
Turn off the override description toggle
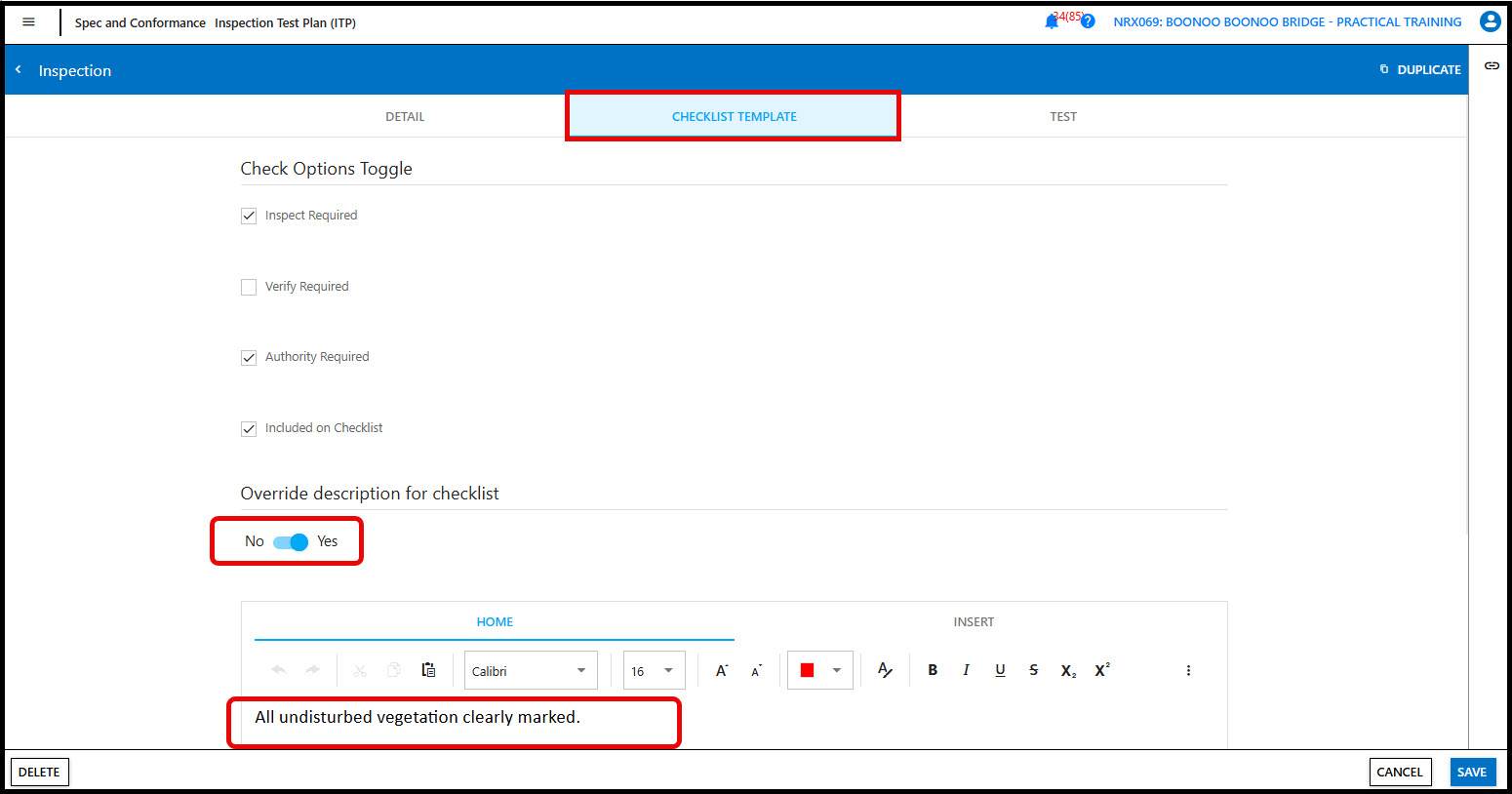291,542
